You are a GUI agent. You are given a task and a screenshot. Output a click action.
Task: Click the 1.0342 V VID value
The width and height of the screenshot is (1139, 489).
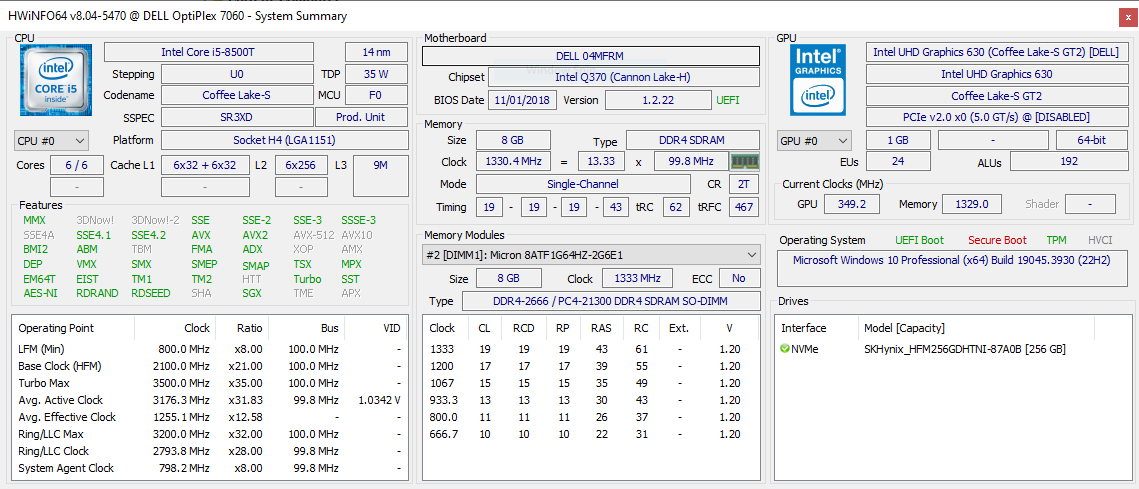click(x=379, y=400)
